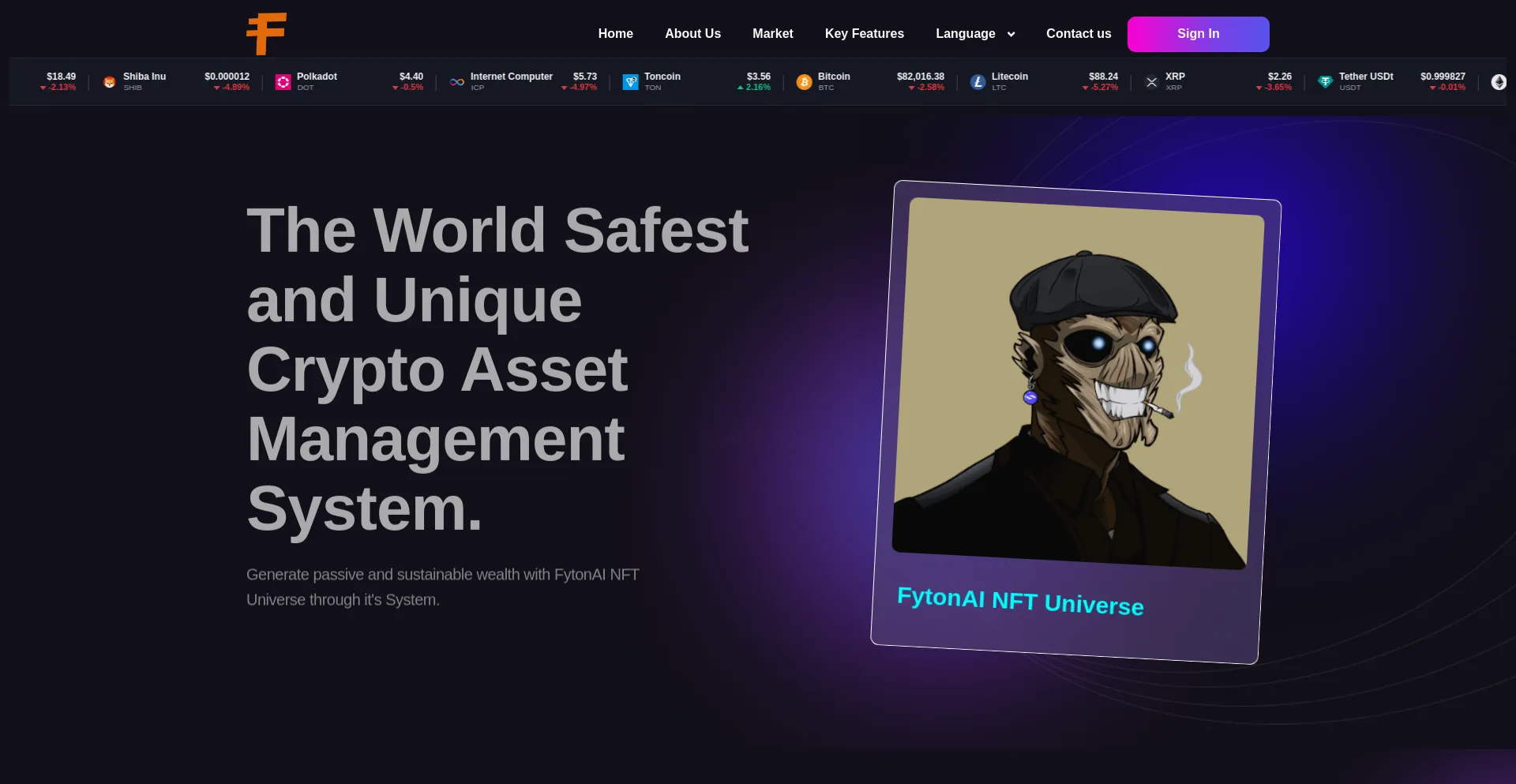Navigate to the Market section
Image resolution: width=1516 pixels, height=784 pixels.
(772, 34)
